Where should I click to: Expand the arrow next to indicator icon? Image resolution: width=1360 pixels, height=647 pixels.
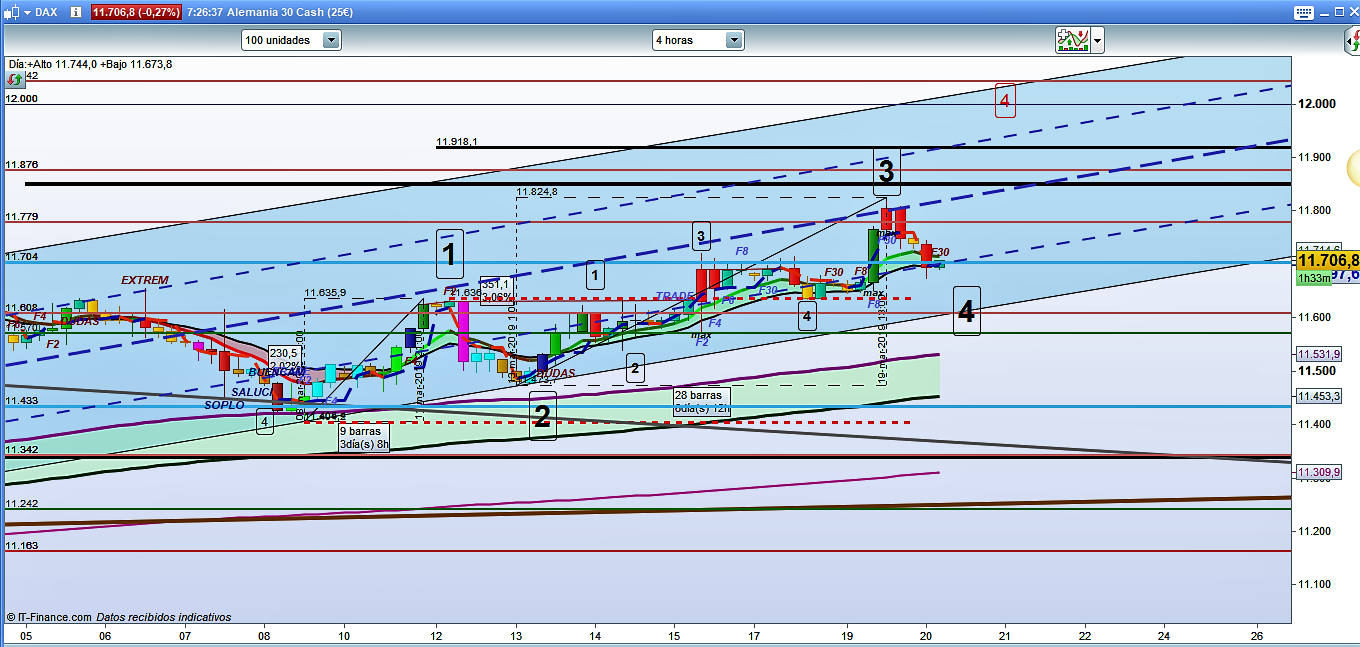pos(1098,41)
